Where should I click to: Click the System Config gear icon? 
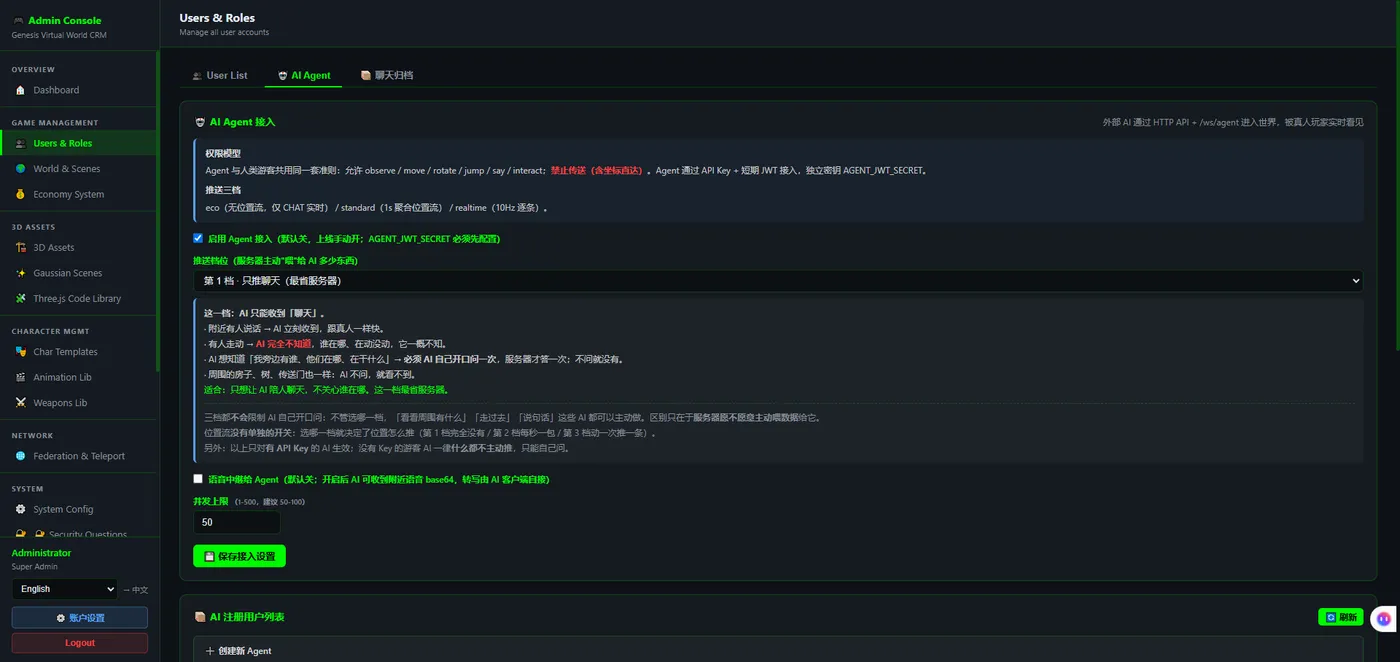coord(20,509)
